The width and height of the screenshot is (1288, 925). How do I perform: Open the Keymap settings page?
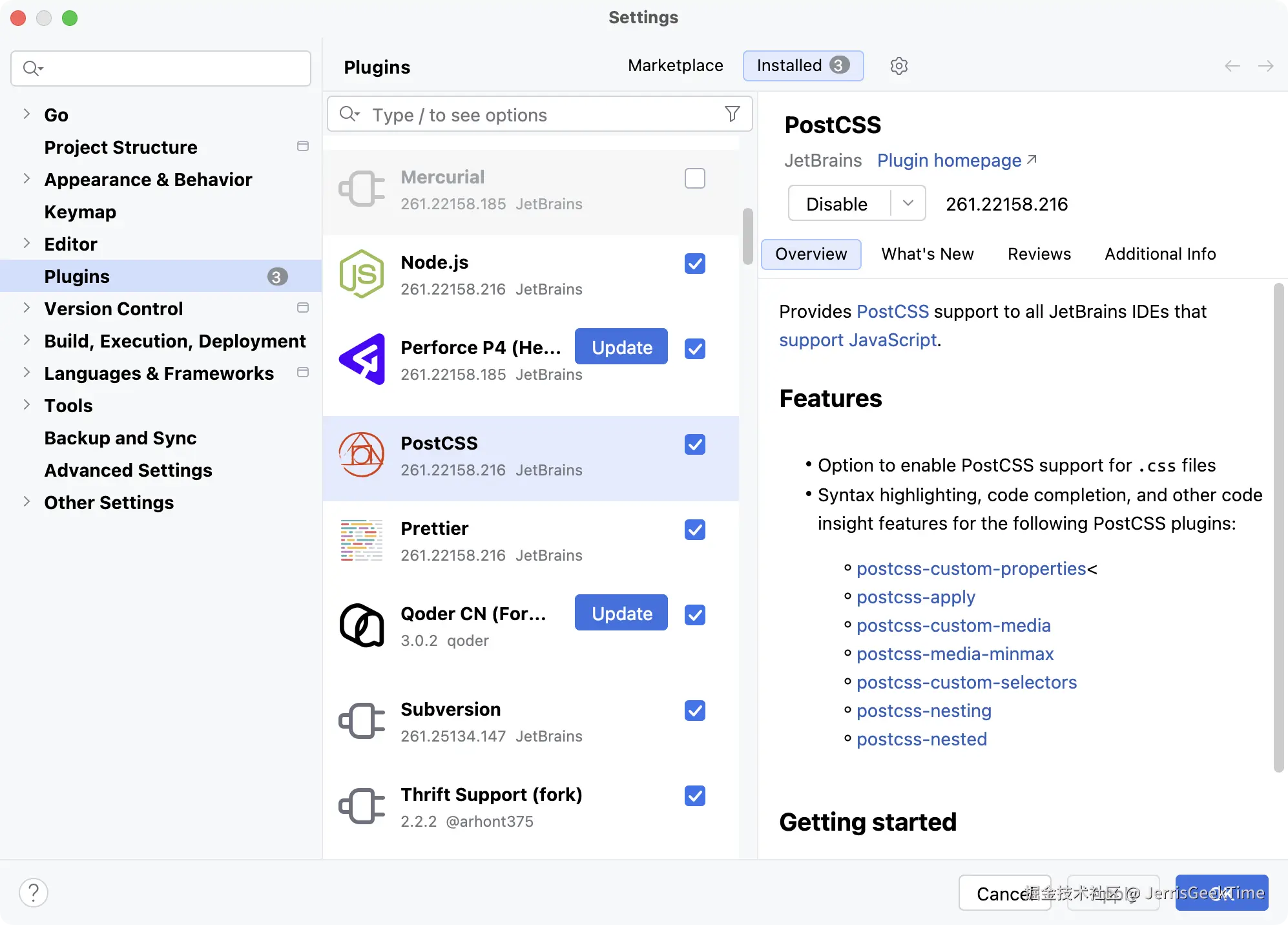tap(80, 211)
